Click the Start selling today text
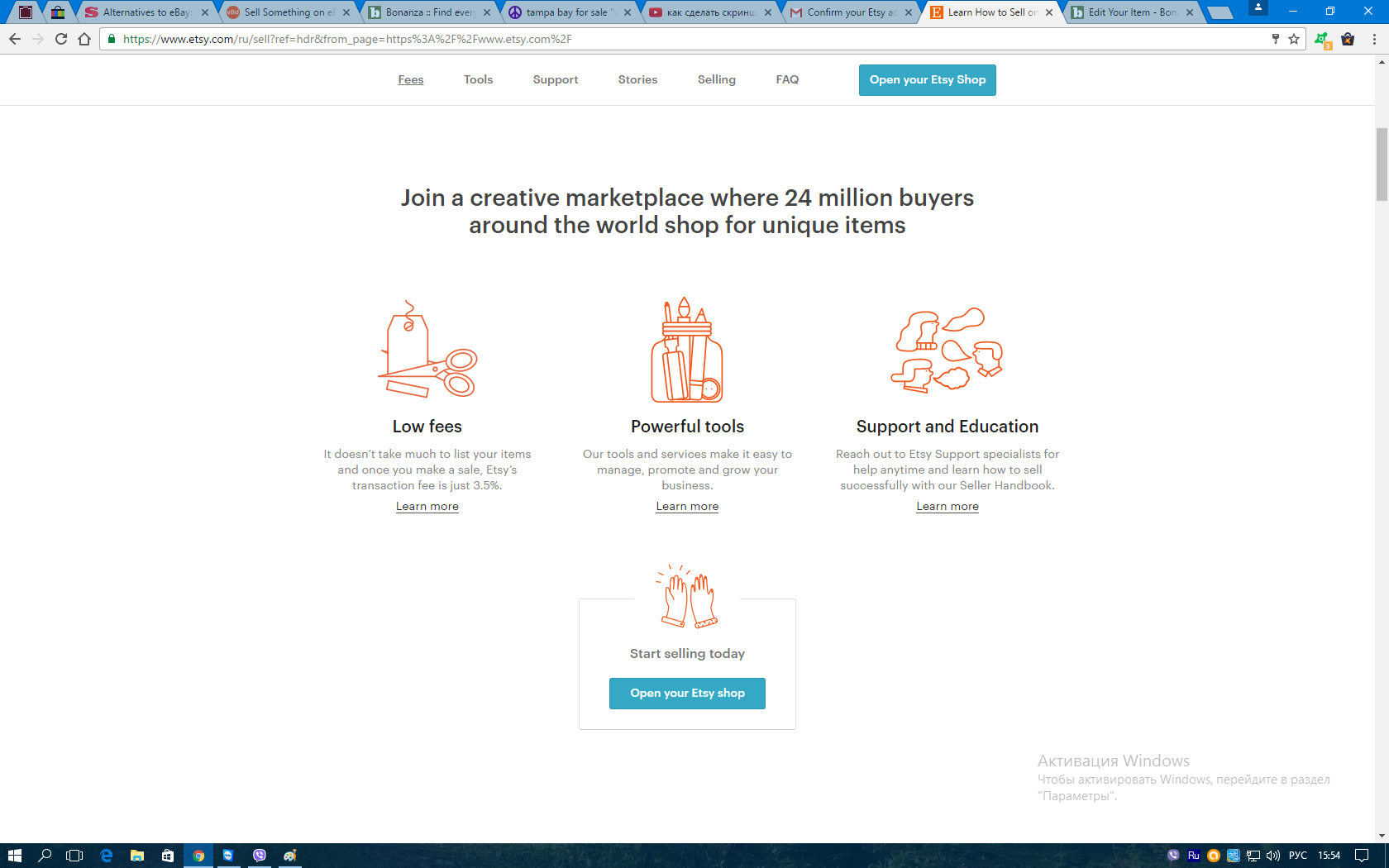This screenshot has width=1389, height=868. (687, 654)
